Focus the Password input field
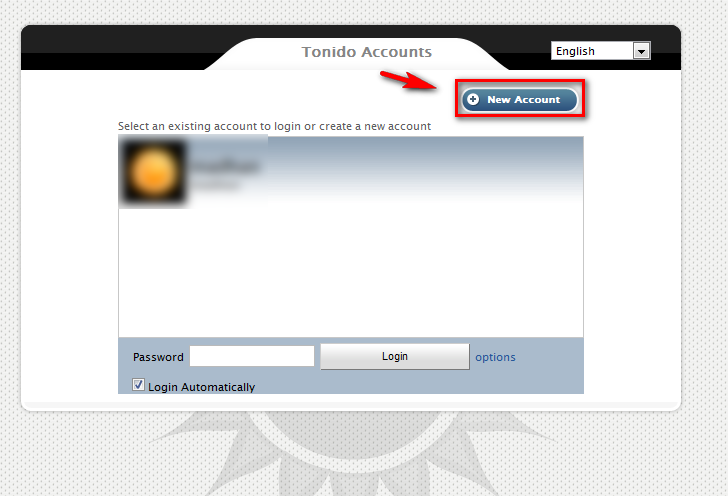 252,356
